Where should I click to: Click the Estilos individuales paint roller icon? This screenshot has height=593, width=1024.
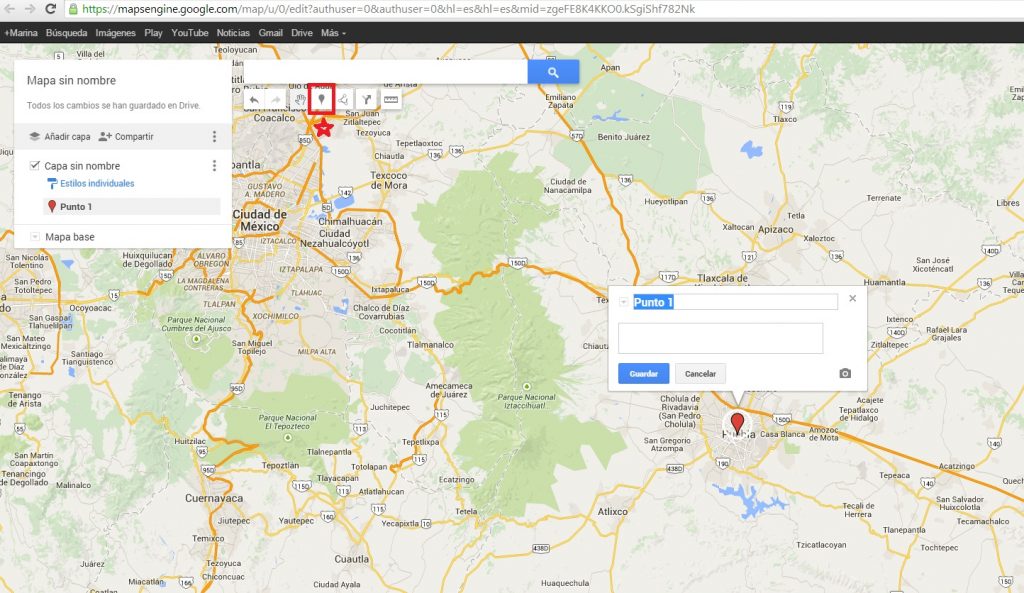point(52,183)
